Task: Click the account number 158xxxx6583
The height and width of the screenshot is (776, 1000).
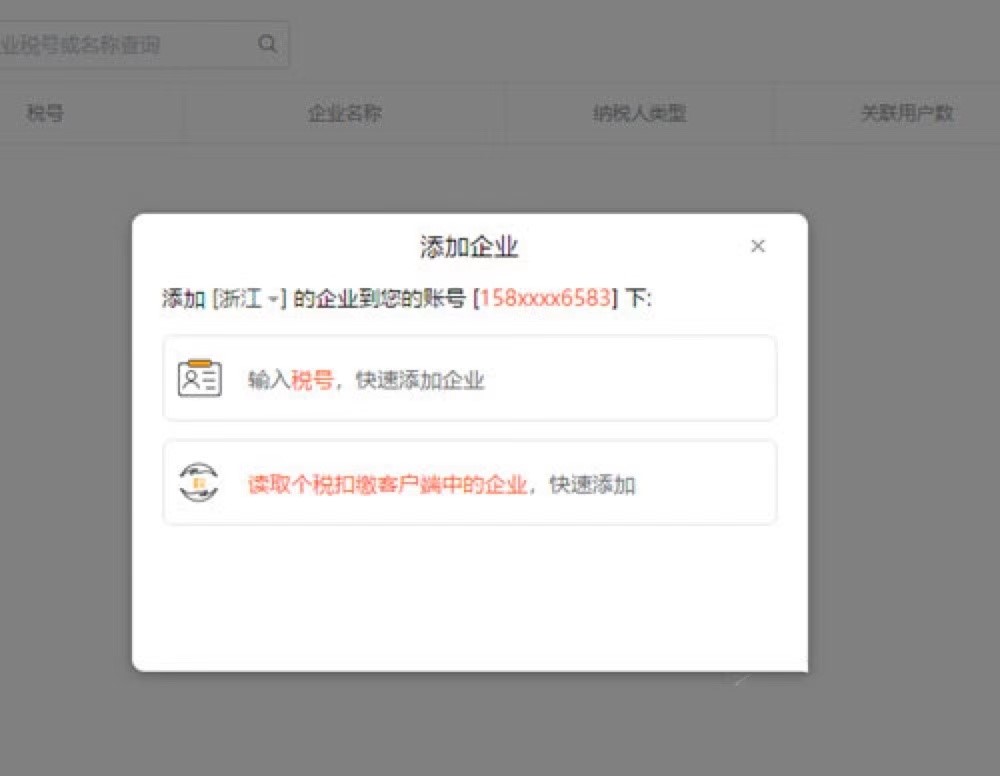Action: click(x=545, y=298)
